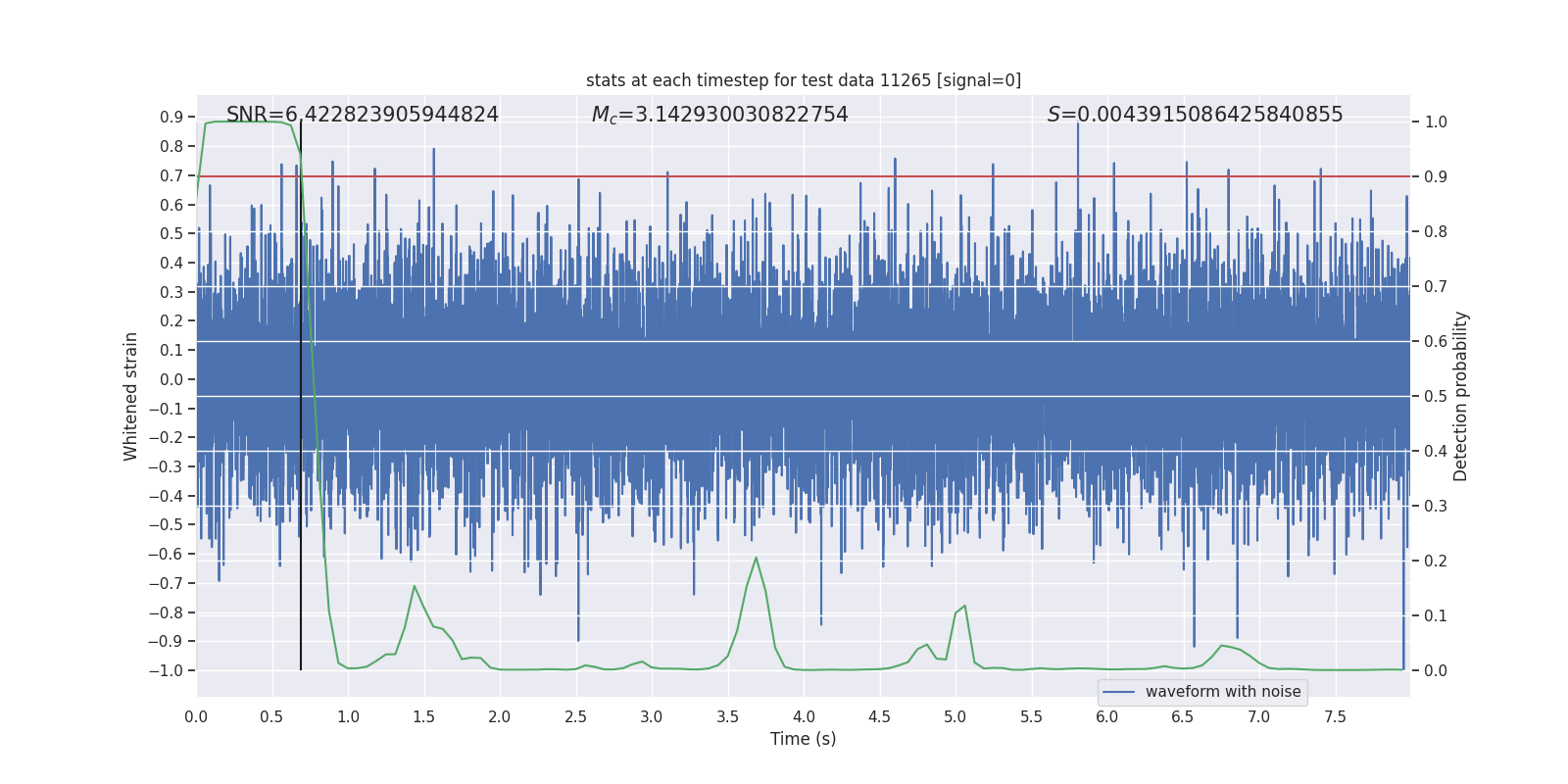Click the 'Time (s)' x-axis label
Image resolution: width=1568 pixels, height=784 pixels.
804,739
